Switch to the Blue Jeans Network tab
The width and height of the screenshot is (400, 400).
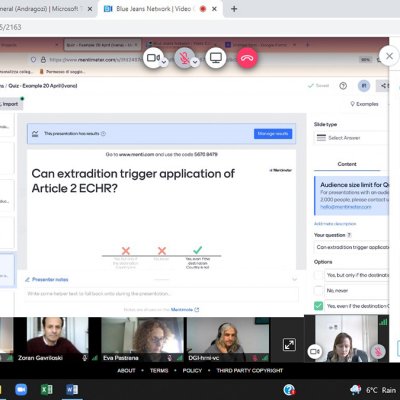click(x=153, y=9)
